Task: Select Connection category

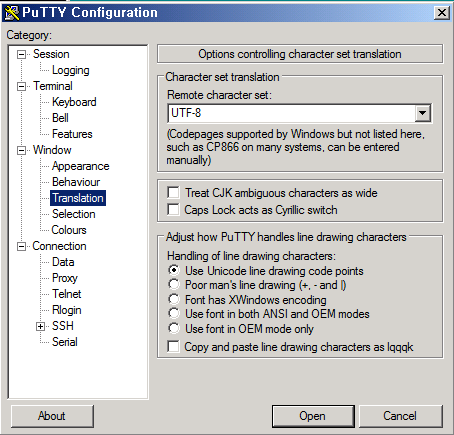Action: pyautogui.click(x=59, y=246)
